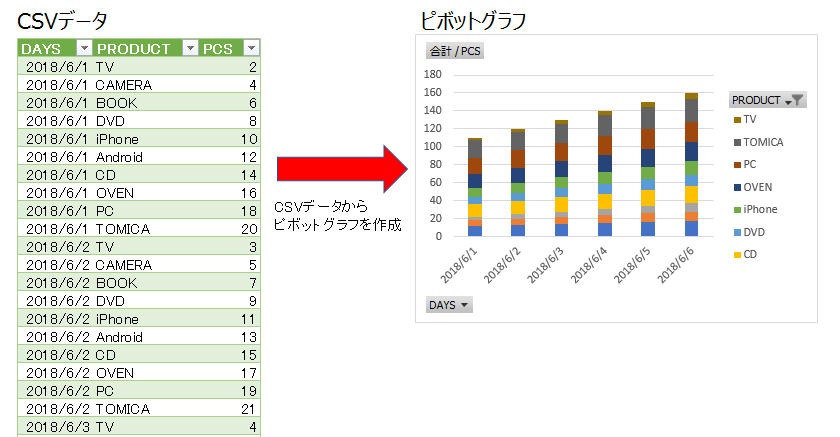The height and width of the screenshot is (437, 840).
Task: Select the TOMICA legend label
Action: pyautogui.click(x=763, y=142)
